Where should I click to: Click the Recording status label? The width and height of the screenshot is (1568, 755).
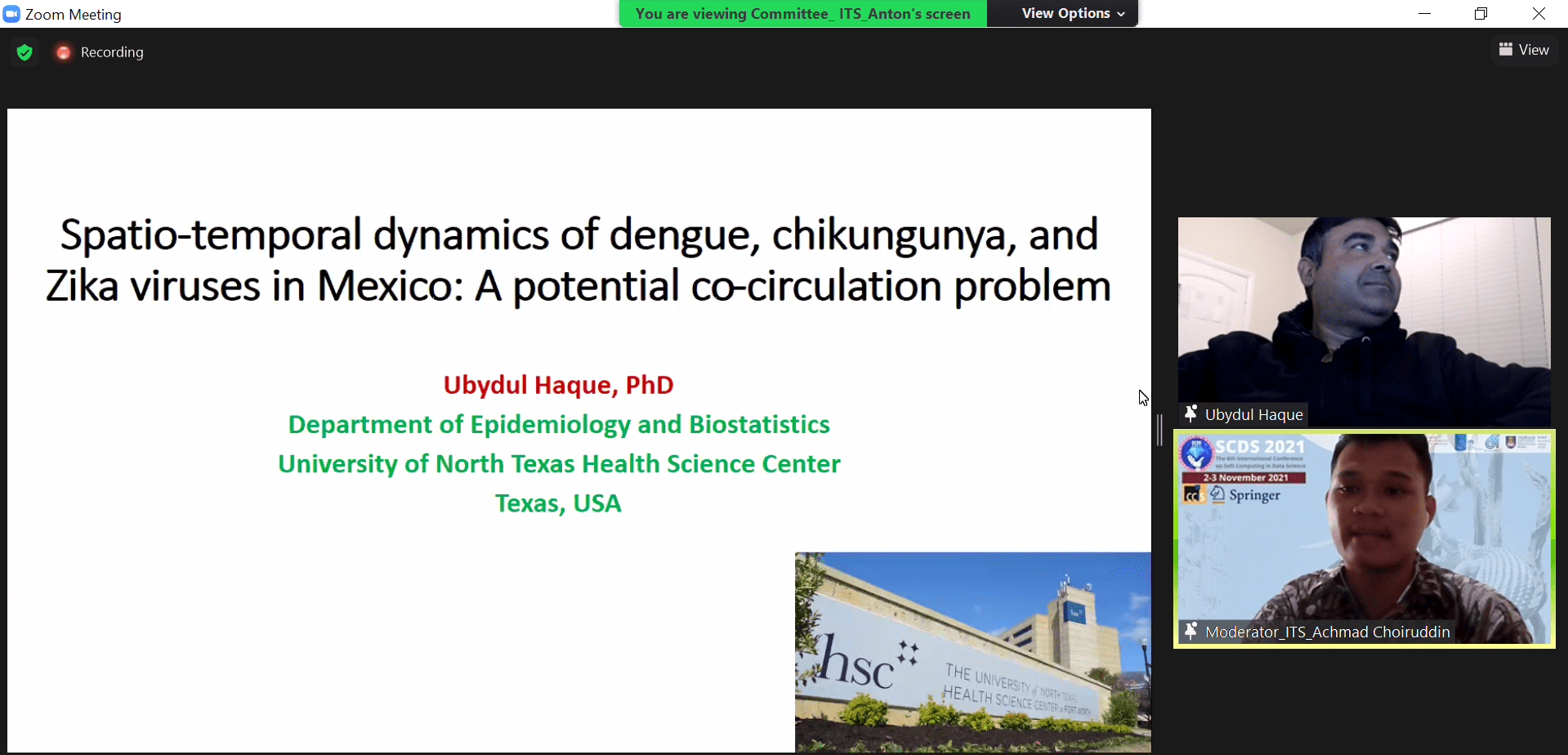tap(112, 52)
